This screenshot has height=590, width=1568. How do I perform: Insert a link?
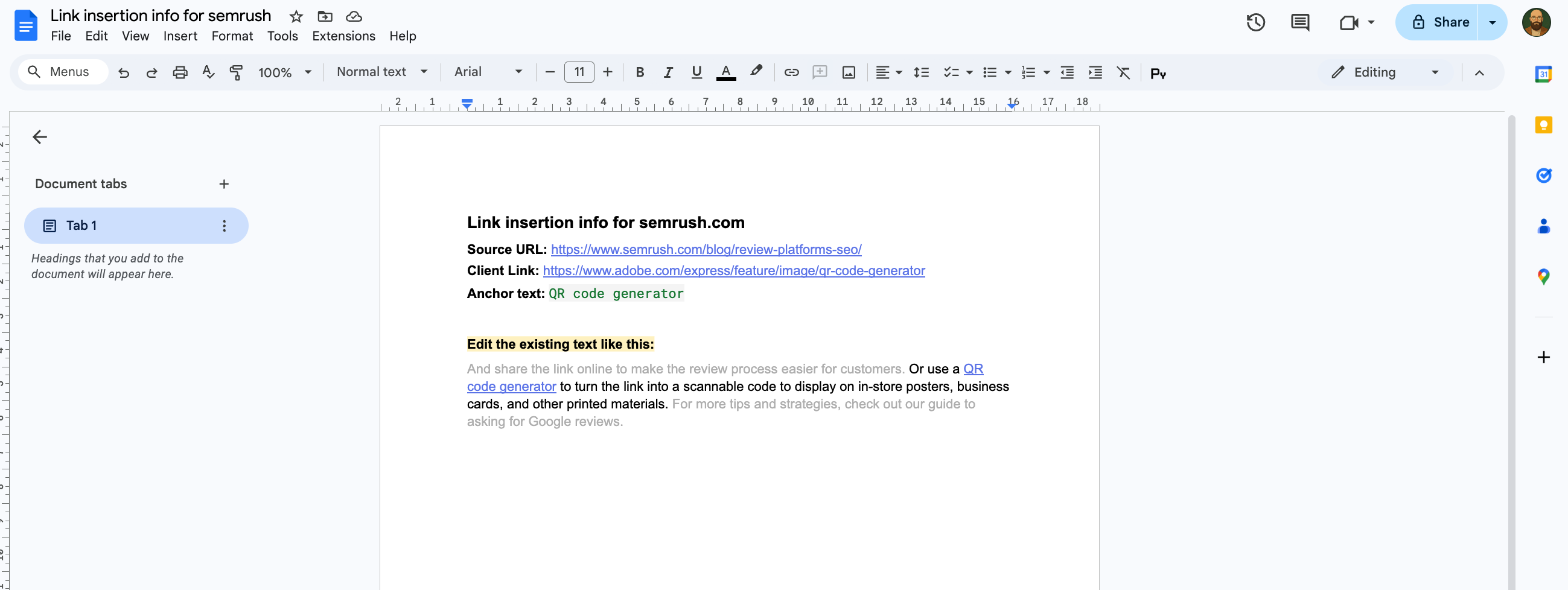(x=791, y=72)
